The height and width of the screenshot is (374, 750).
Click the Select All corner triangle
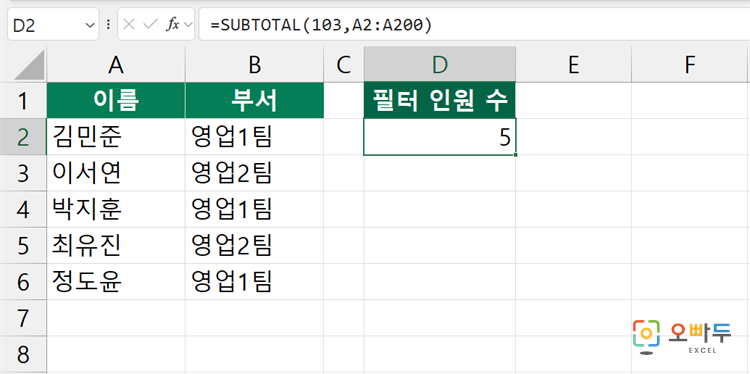pos(29,66)
